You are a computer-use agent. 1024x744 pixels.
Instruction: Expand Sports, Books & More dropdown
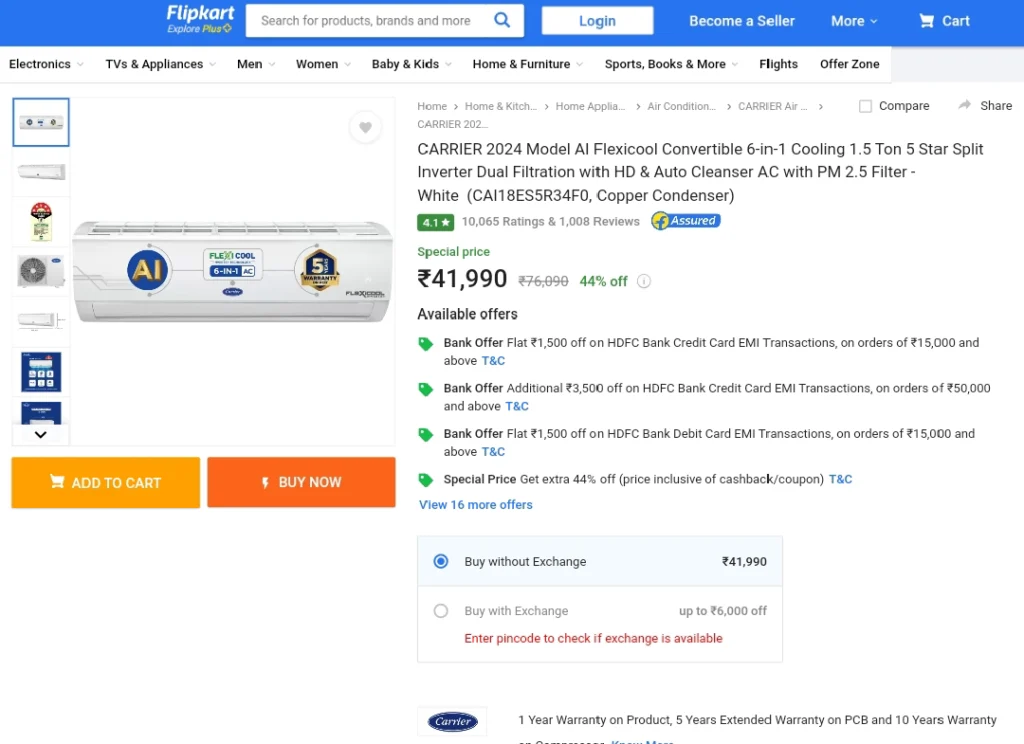tap(671, 64)
